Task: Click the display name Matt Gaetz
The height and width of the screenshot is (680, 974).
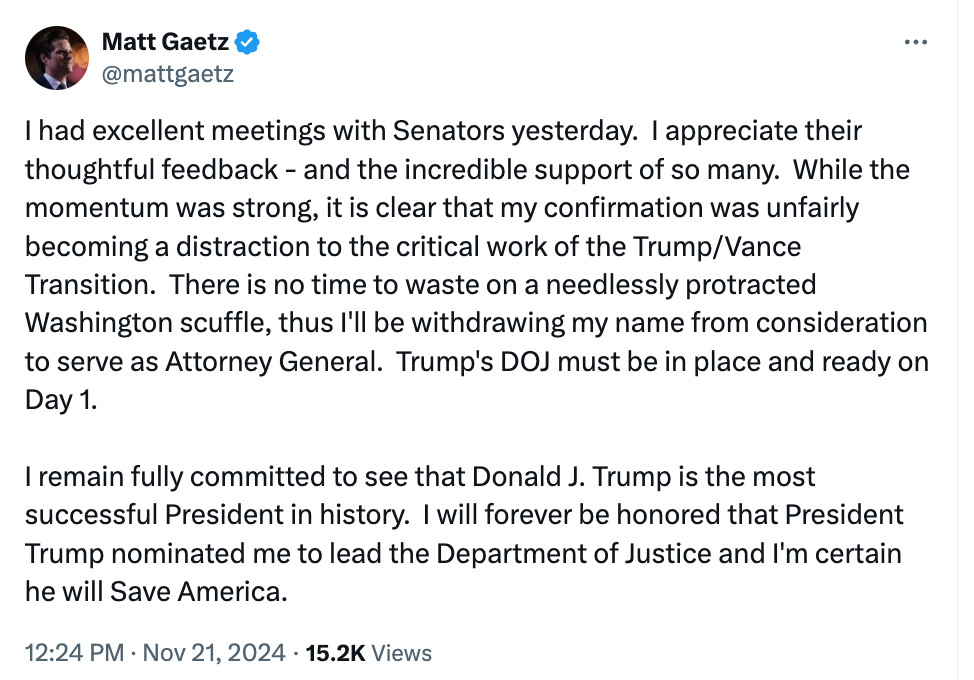Action: coord(165,42)
